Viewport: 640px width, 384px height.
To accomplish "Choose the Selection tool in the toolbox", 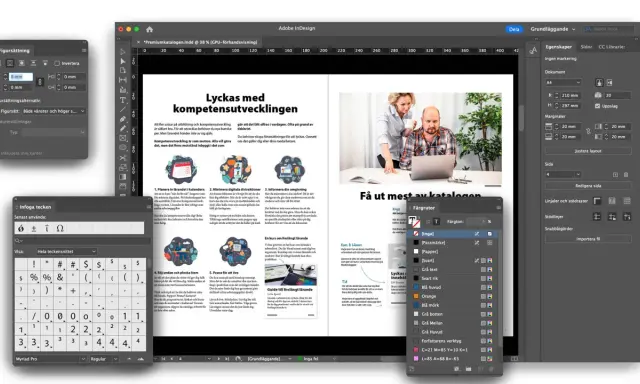I will pyautogui.click(x=123, y=52).
